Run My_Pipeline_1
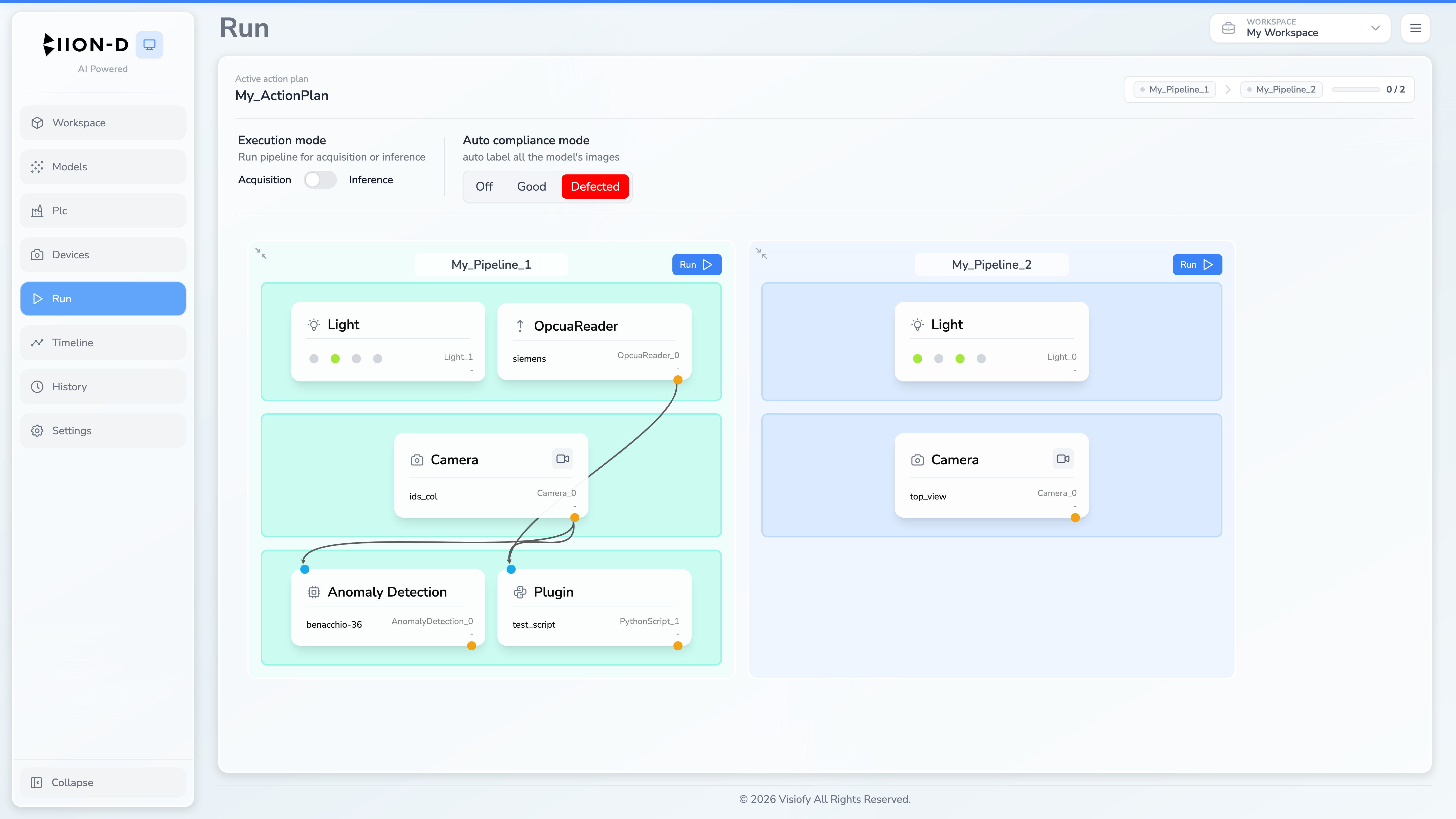1456x819 pixels. (696, 264)
